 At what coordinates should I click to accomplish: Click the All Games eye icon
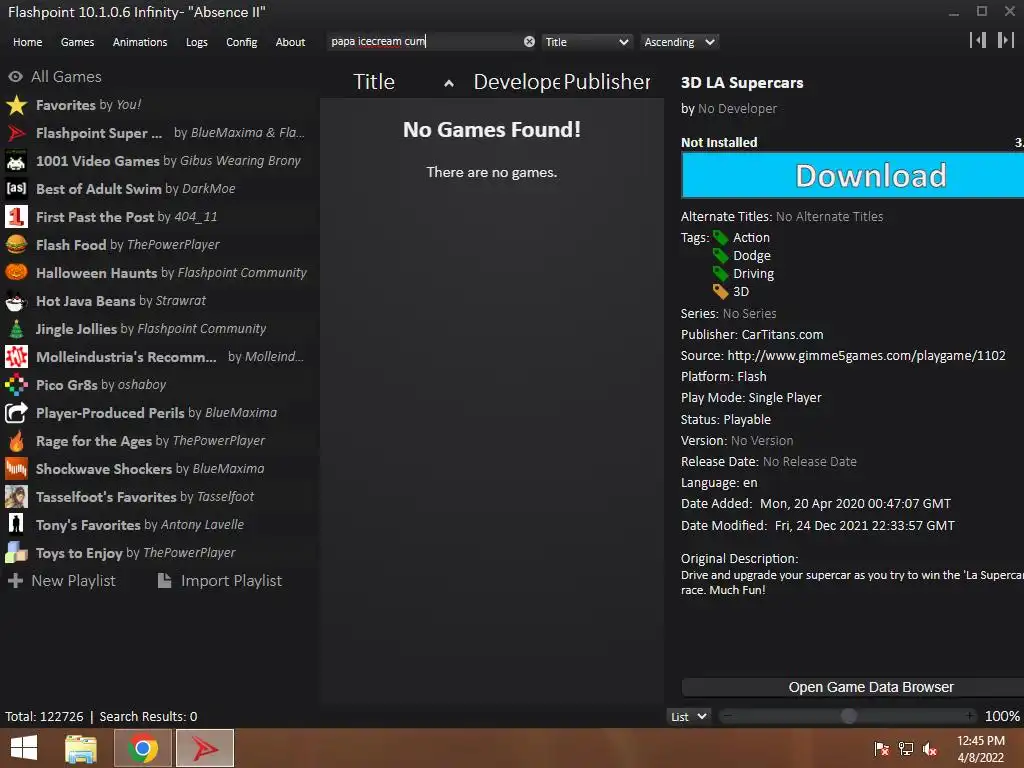point(16,76)
